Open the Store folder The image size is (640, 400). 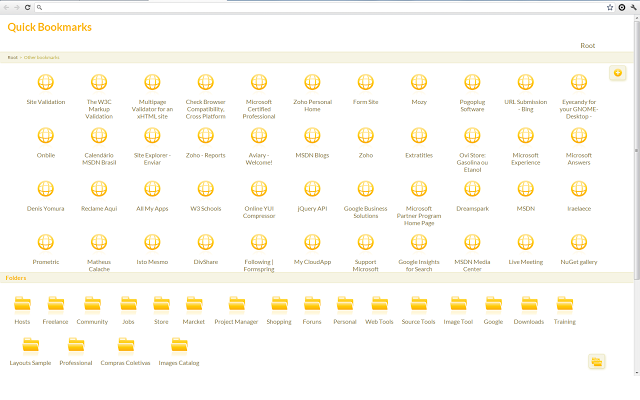pos(161,310)
